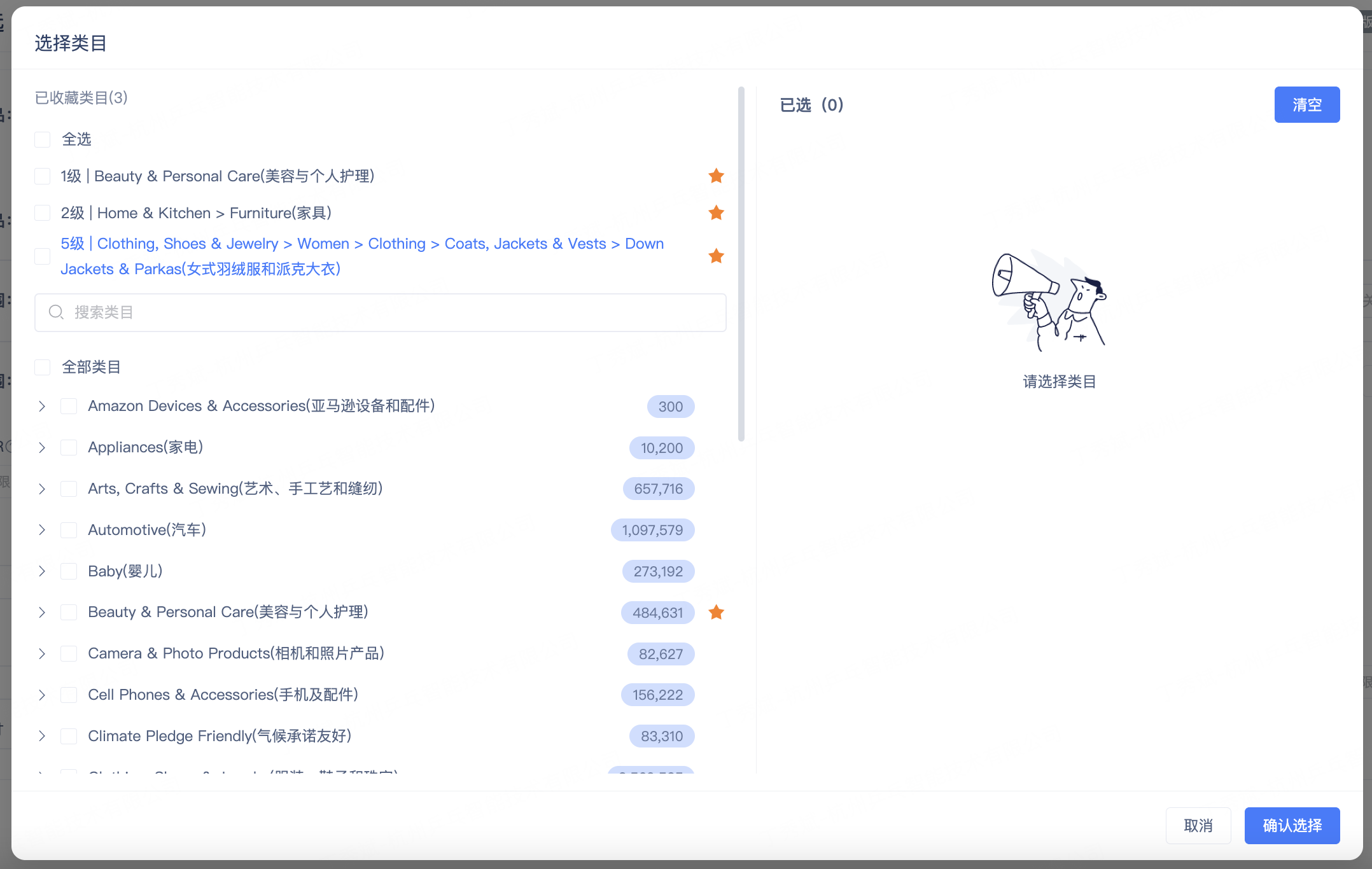Screen dimensions: 1372x869
Task: Select the 全部类目 checkbox
Action: [x=43, y=367]
